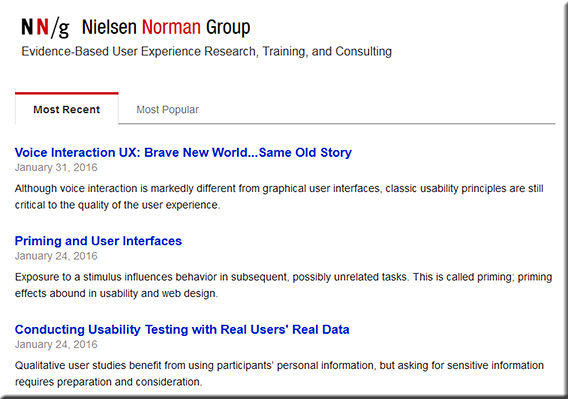Click the gray divider line beside the tabs
The image size is (568, 399).
point(337,124)
